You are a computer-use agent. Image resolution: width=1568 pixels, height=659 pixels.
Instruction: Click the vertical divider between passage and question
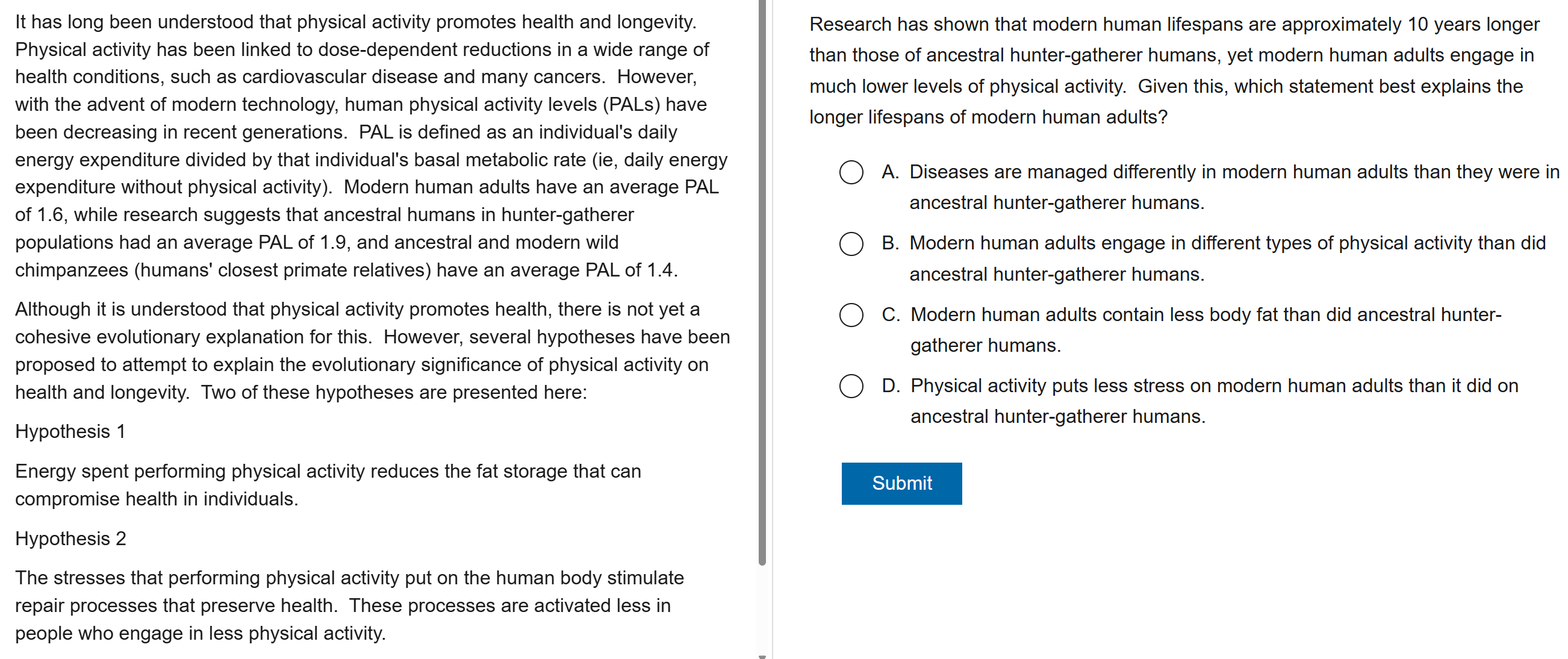coord(773,329)
